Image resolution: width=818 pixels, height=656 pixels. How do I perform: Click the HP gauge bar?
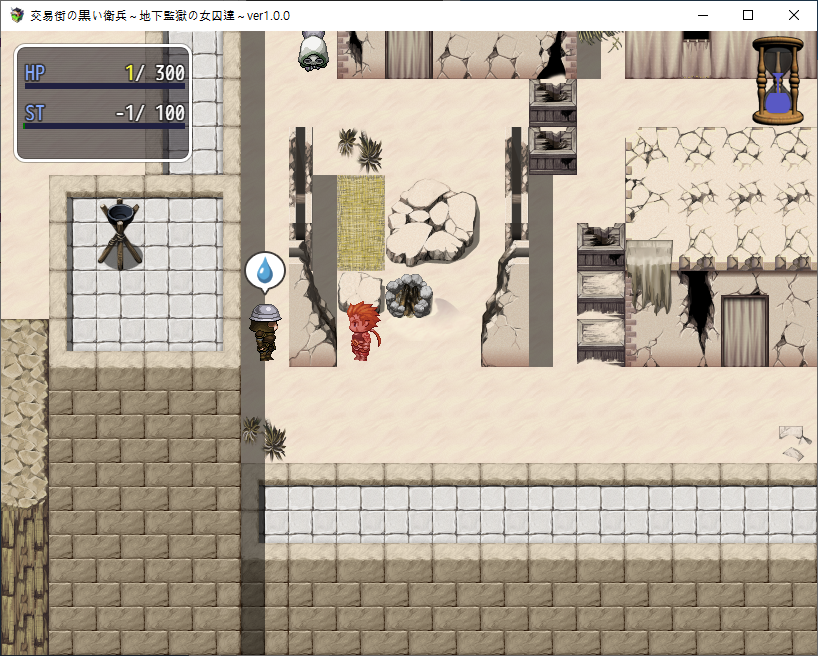pos(104,86)
